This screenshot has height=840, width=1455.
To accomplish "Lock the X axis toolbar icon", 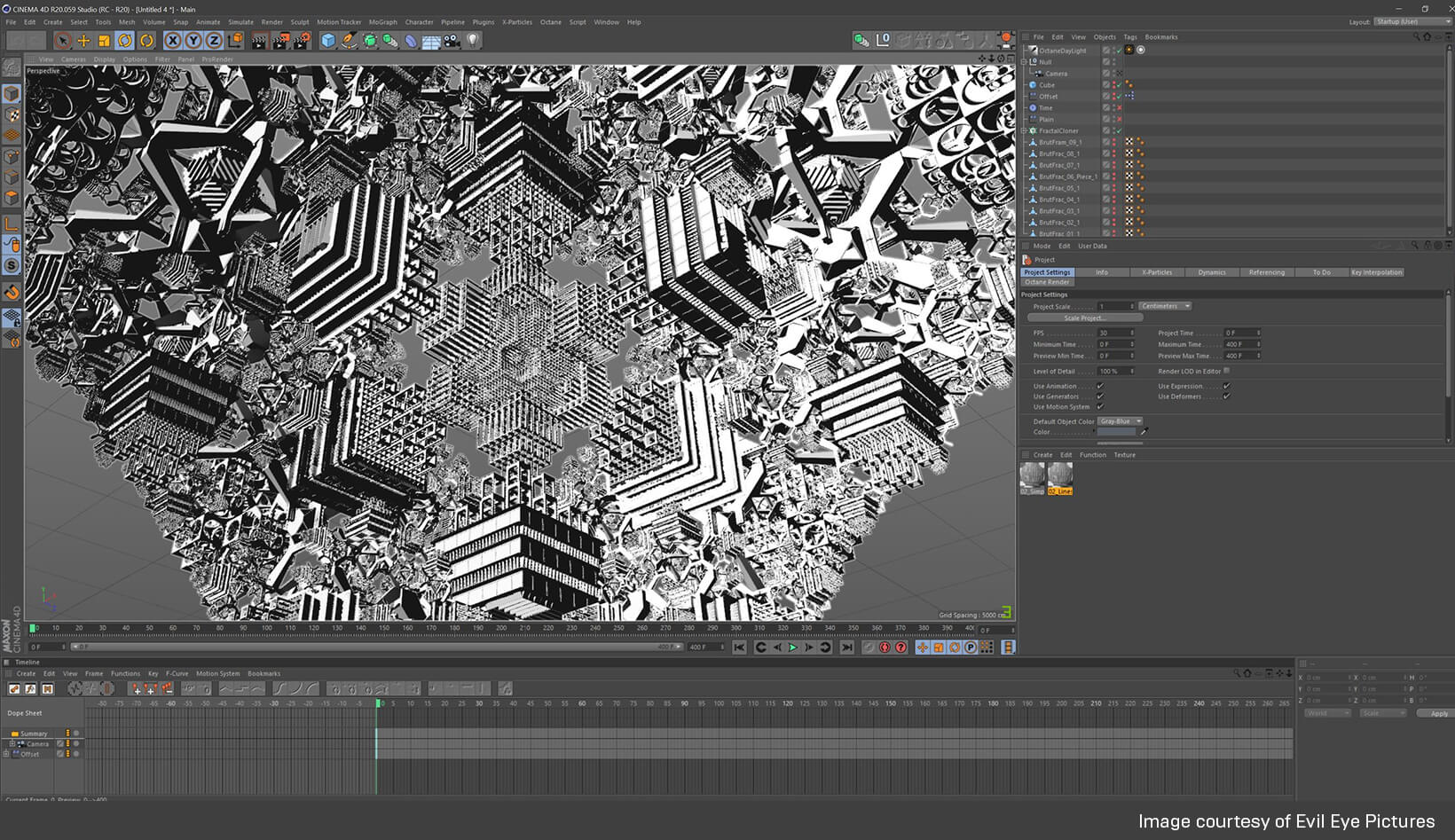I will [x=173, y=41].
